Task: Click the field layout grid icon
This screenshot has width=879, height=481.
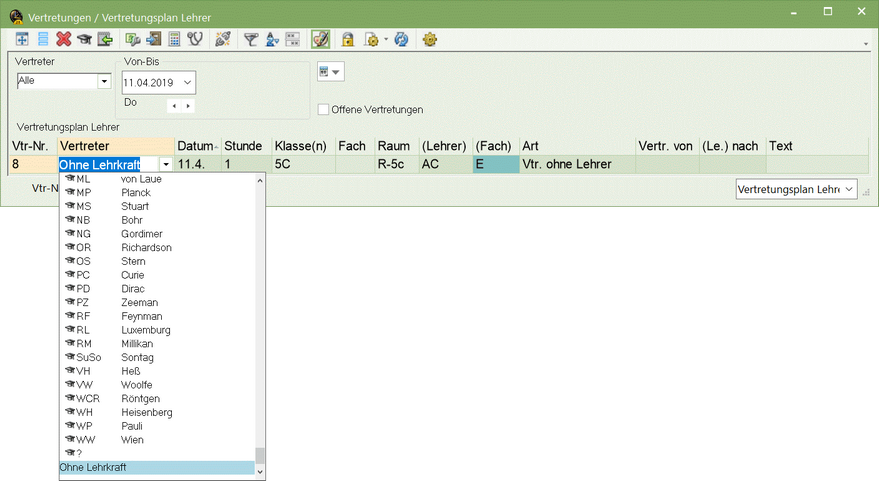Action: pos(293,39)
